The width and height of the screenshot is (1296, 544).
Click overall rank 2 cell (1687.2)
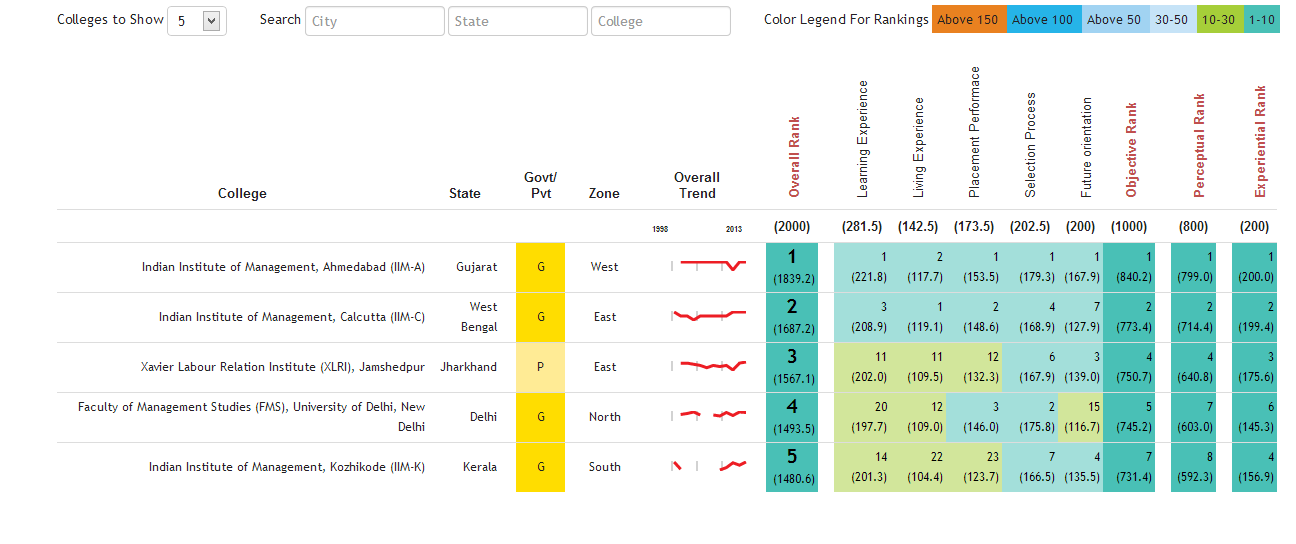pyautogui.click(x=792, y=317)
